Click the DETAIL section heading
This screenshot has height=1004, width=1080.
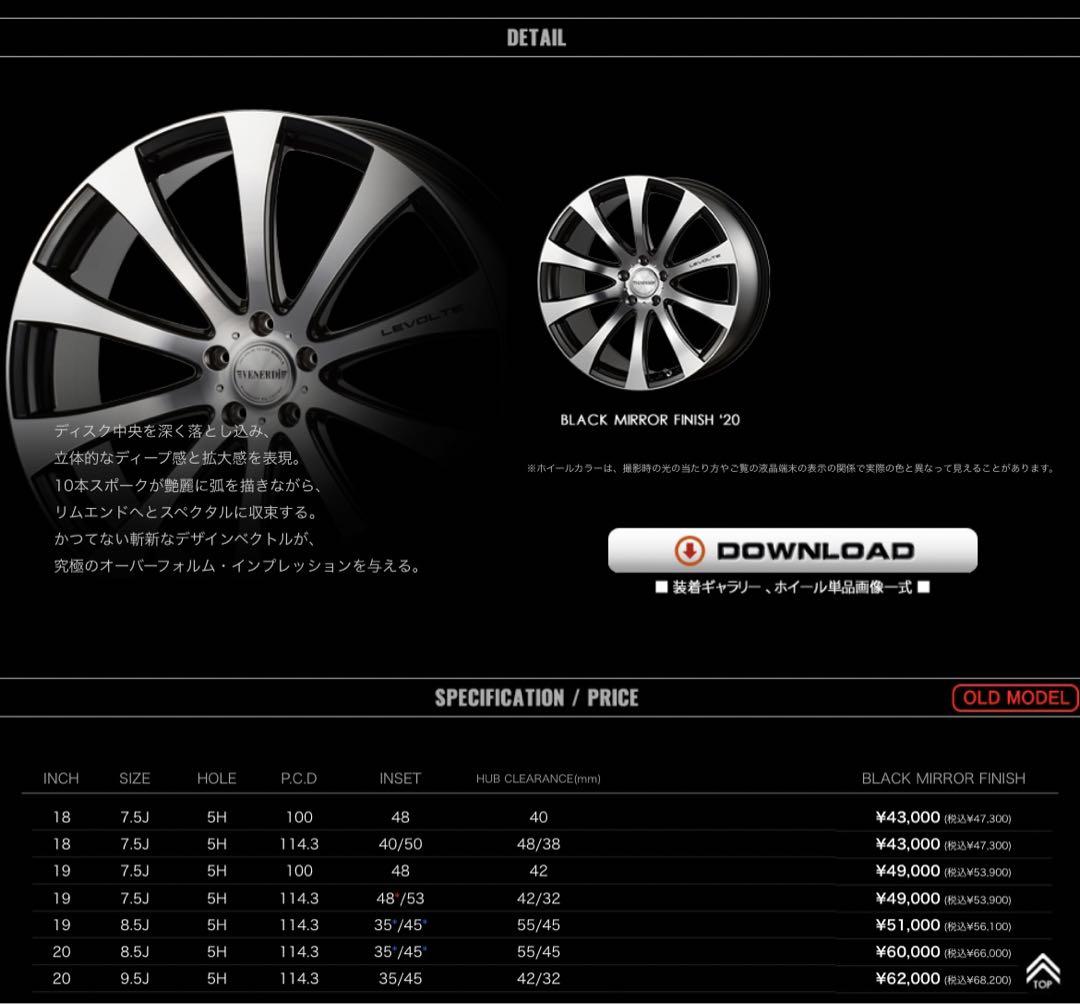[x=536, y=37]
